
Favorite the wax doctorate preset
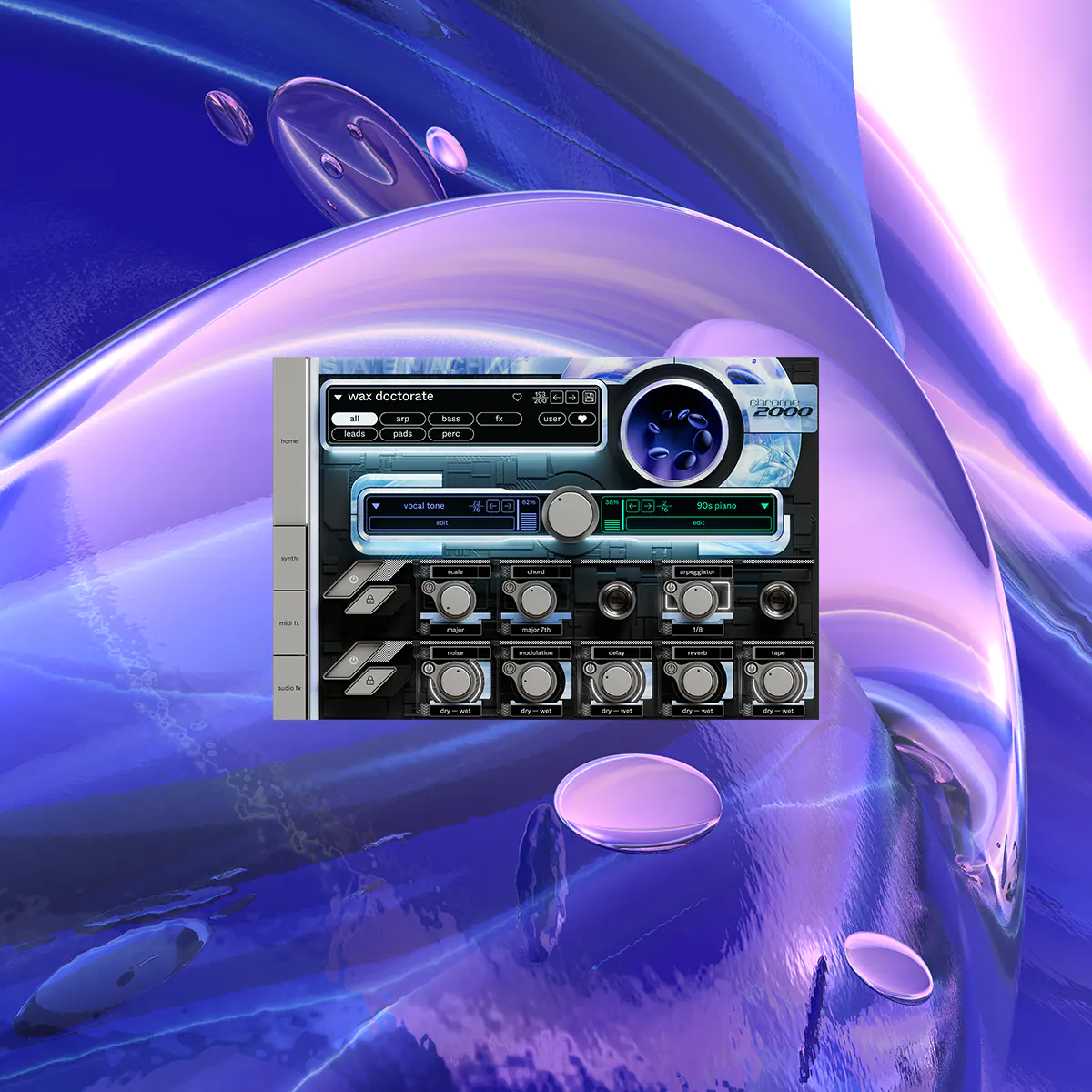(x=518, y=398)
